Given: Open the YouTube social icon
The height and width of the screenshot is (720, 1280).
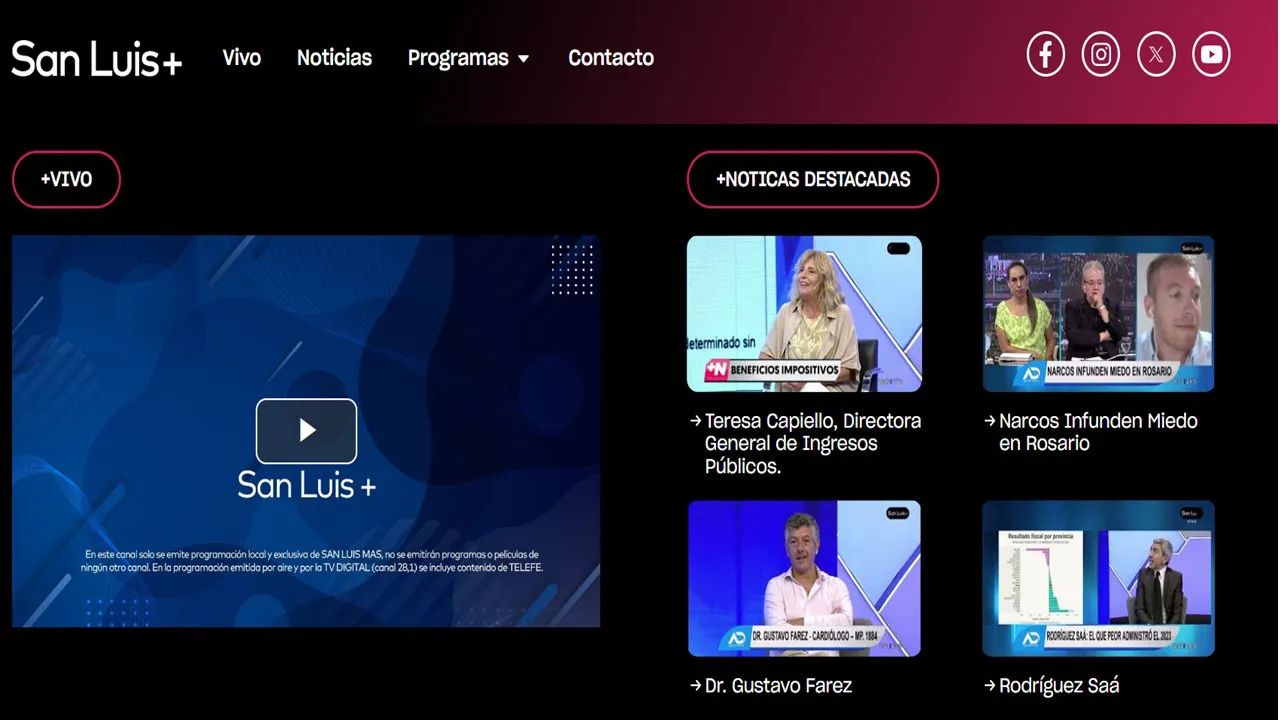Looking at the screenshot, I should [x=1211, y=54].
